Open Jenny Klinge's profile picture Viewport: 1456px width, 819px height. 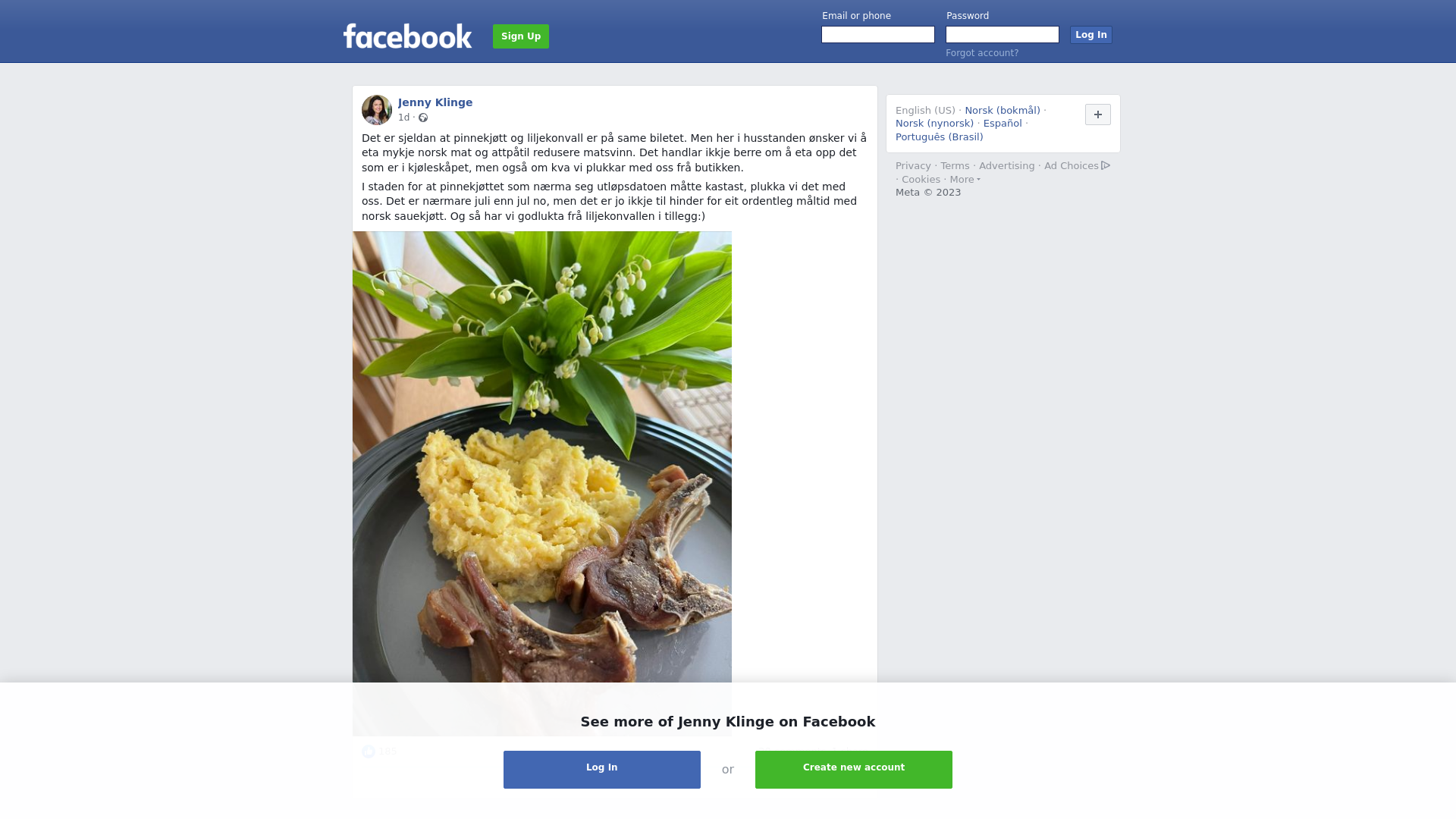coord(377,110)
